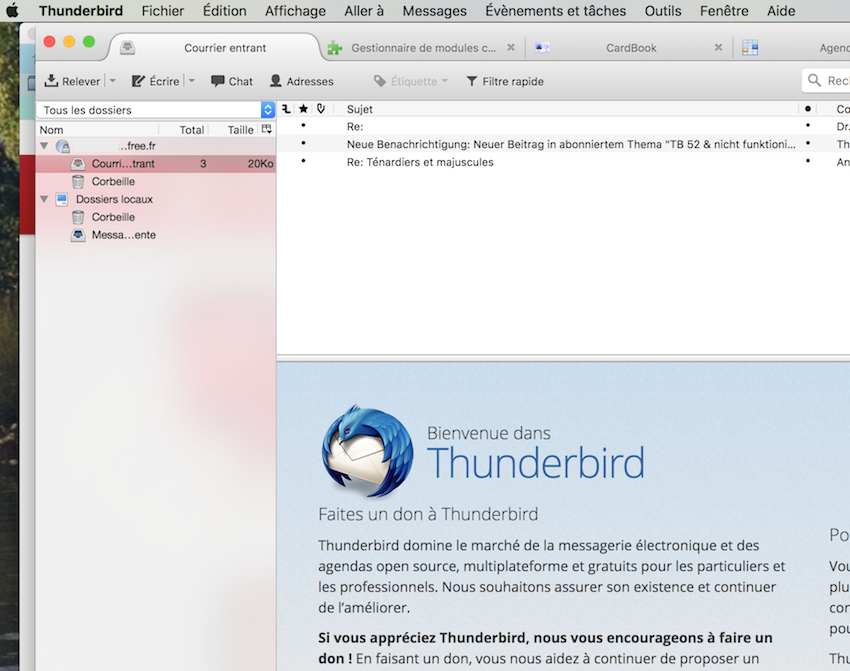Close the CardBook tab
This screenshot has width=850, height=671.
(x=718, y=48)
